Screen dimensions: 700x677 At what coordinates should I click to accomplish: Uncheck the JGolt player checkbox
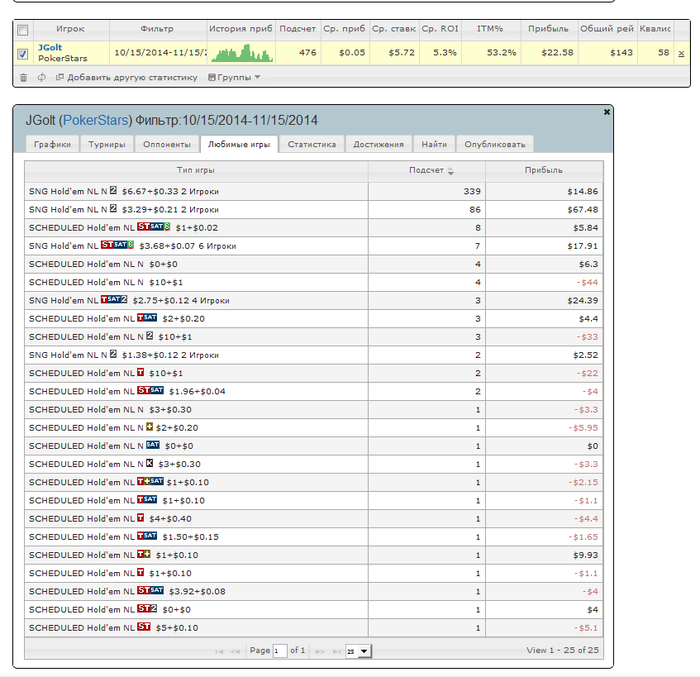click(x=23, y=54)
